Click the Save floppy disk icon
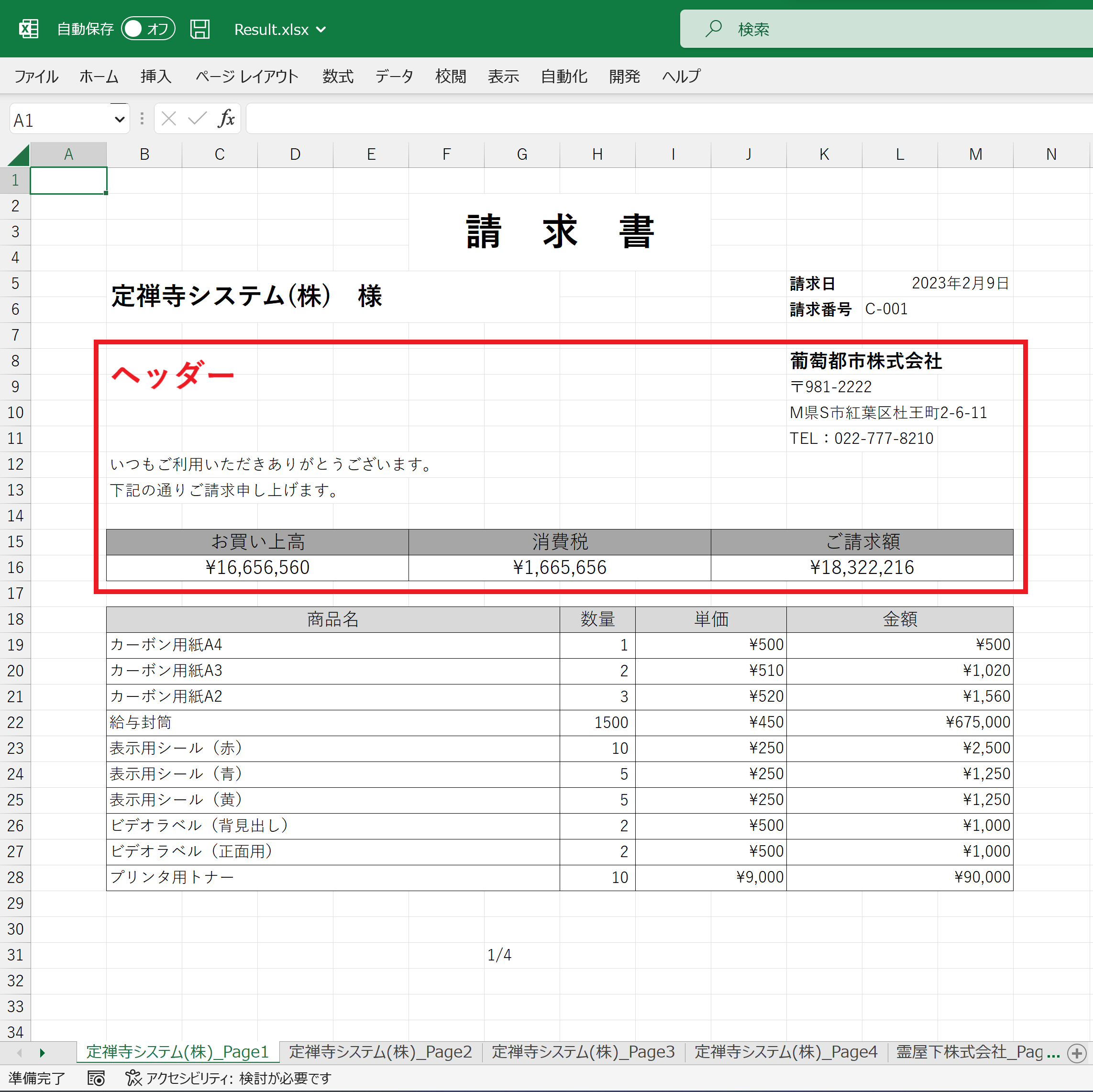Screen dimensions: 1093x1092 coord(199,29)
